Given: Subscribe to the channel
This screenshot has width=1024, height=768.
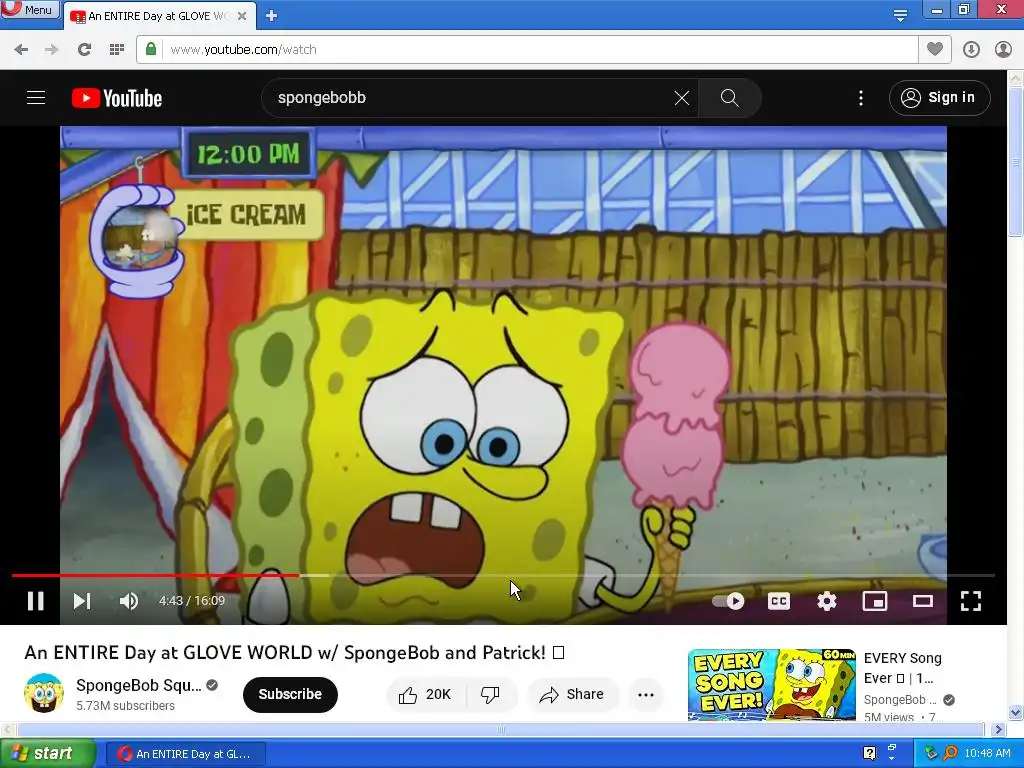Looking at the screenshot, I should coord(290,694).
